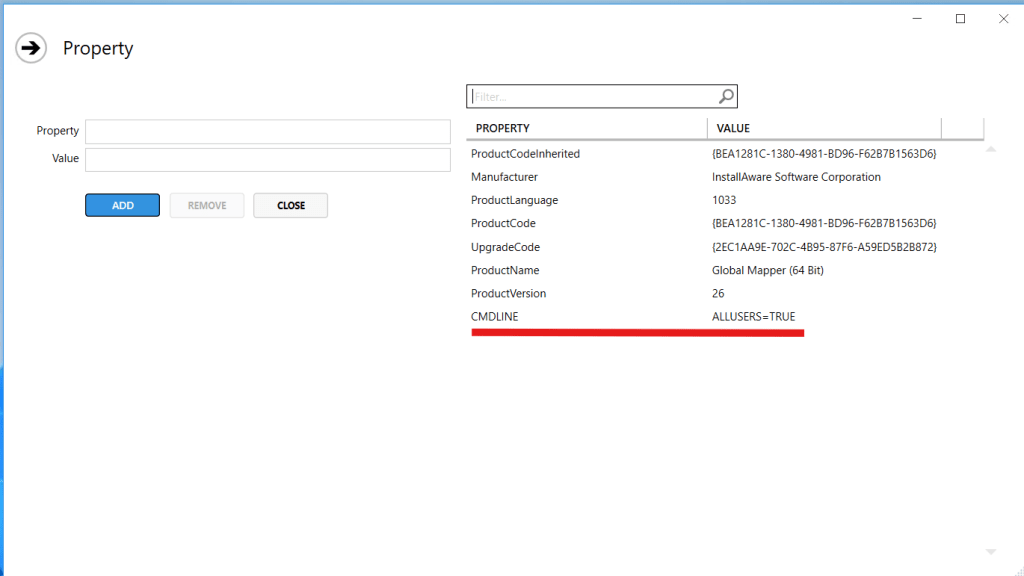Focus the Property name input field
1024x576 pixels.
tap(267, 132)
